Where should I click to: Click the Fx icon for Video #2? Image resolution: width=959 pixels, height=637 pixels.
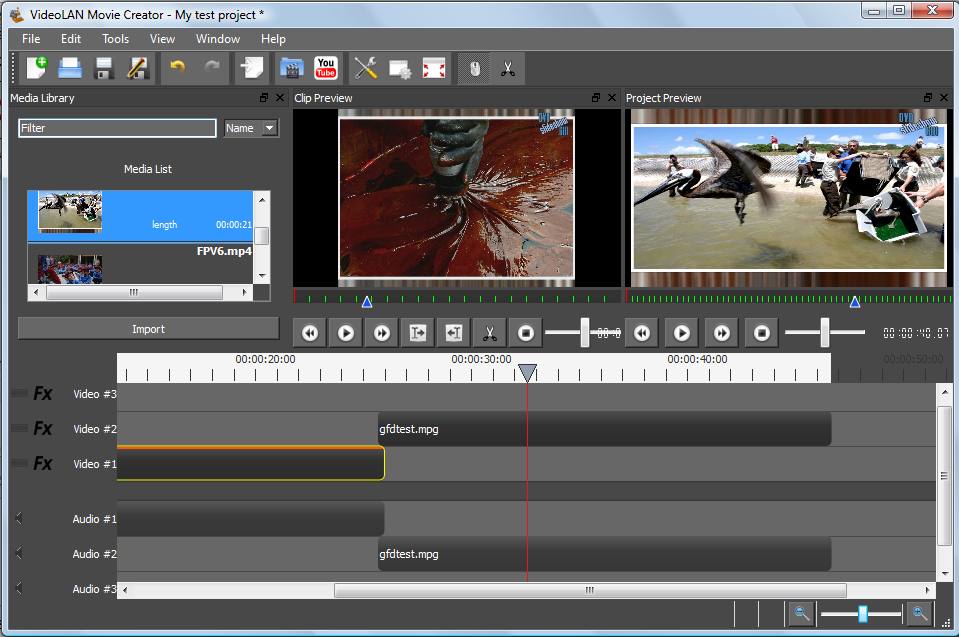click(x=43, y=428)
